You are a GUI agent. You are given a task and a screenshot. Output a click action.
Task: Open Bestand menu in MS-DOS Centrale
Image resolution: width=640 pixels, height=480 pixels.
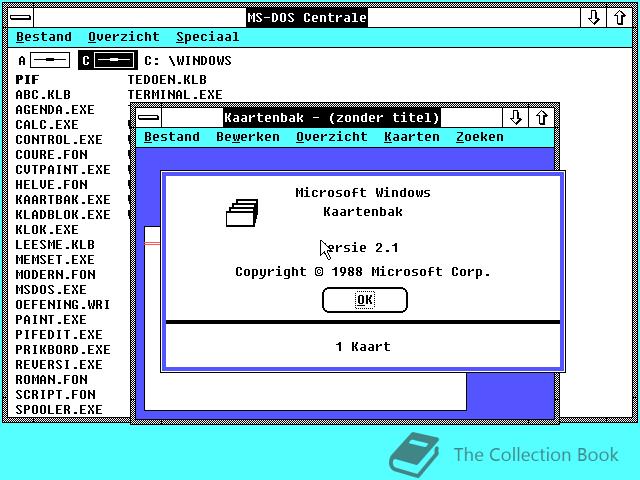pyautogui.click(x=44, y=37)
